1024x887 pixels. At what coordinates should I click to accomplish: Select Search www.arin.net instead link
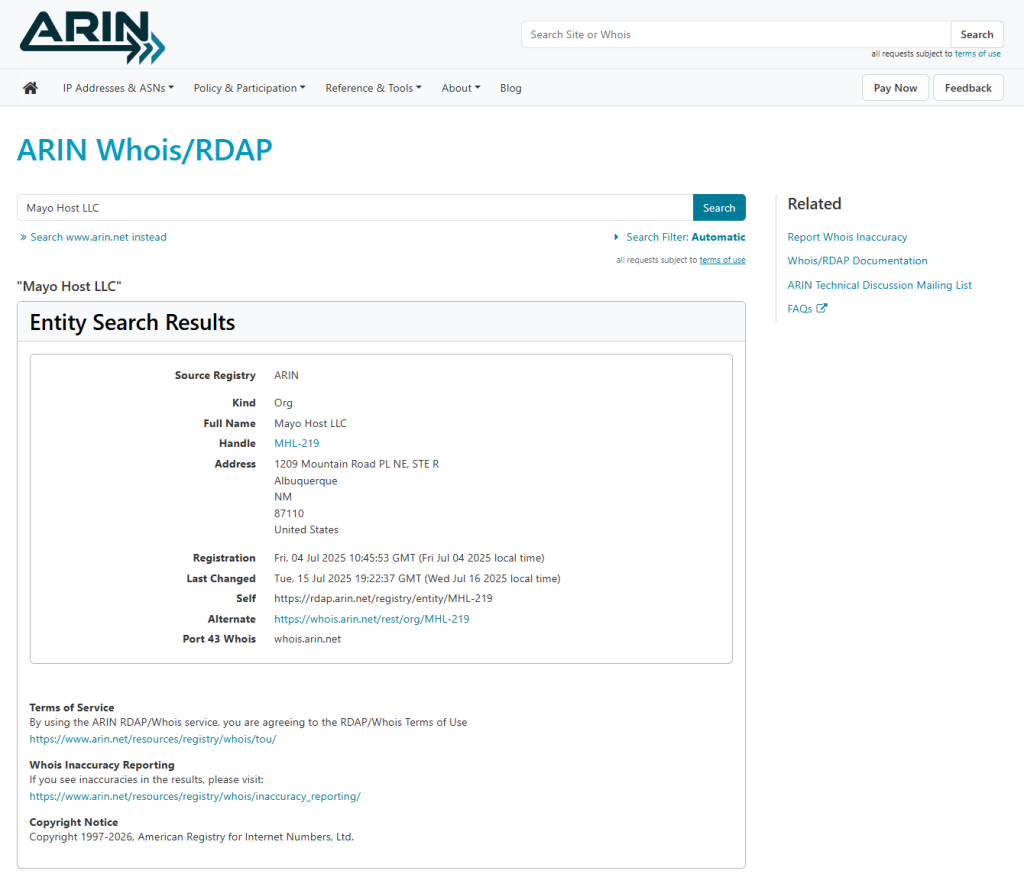point(98,237)
